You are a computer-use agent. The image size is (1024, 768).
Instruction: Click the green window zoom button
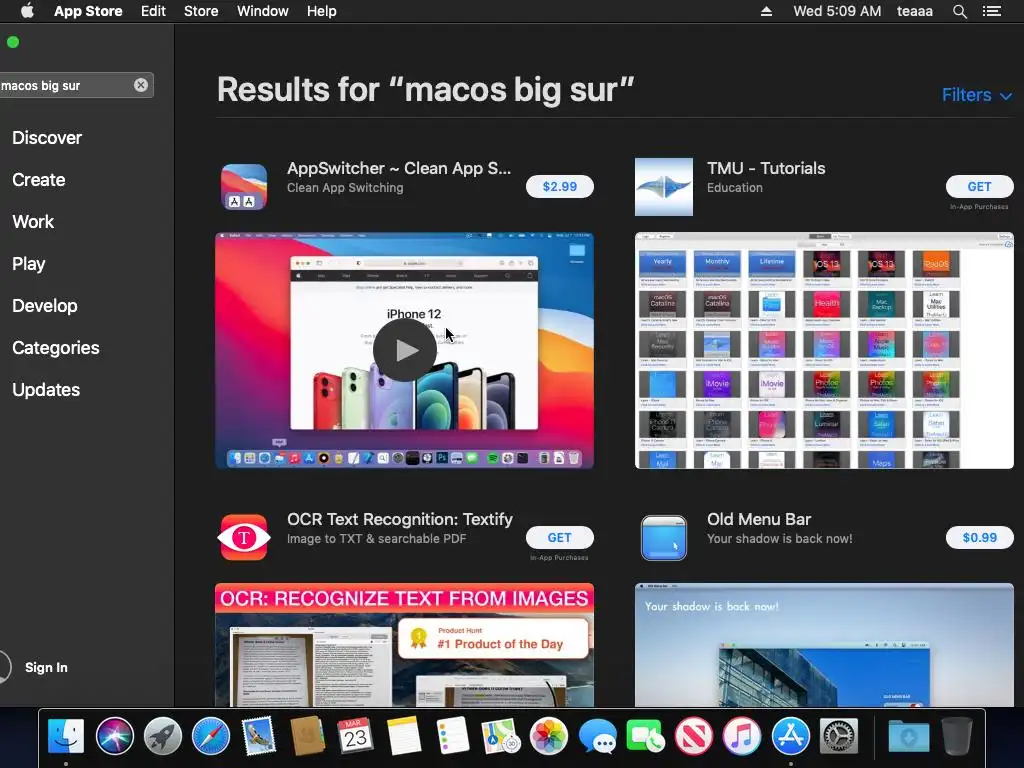click(12, 42)
